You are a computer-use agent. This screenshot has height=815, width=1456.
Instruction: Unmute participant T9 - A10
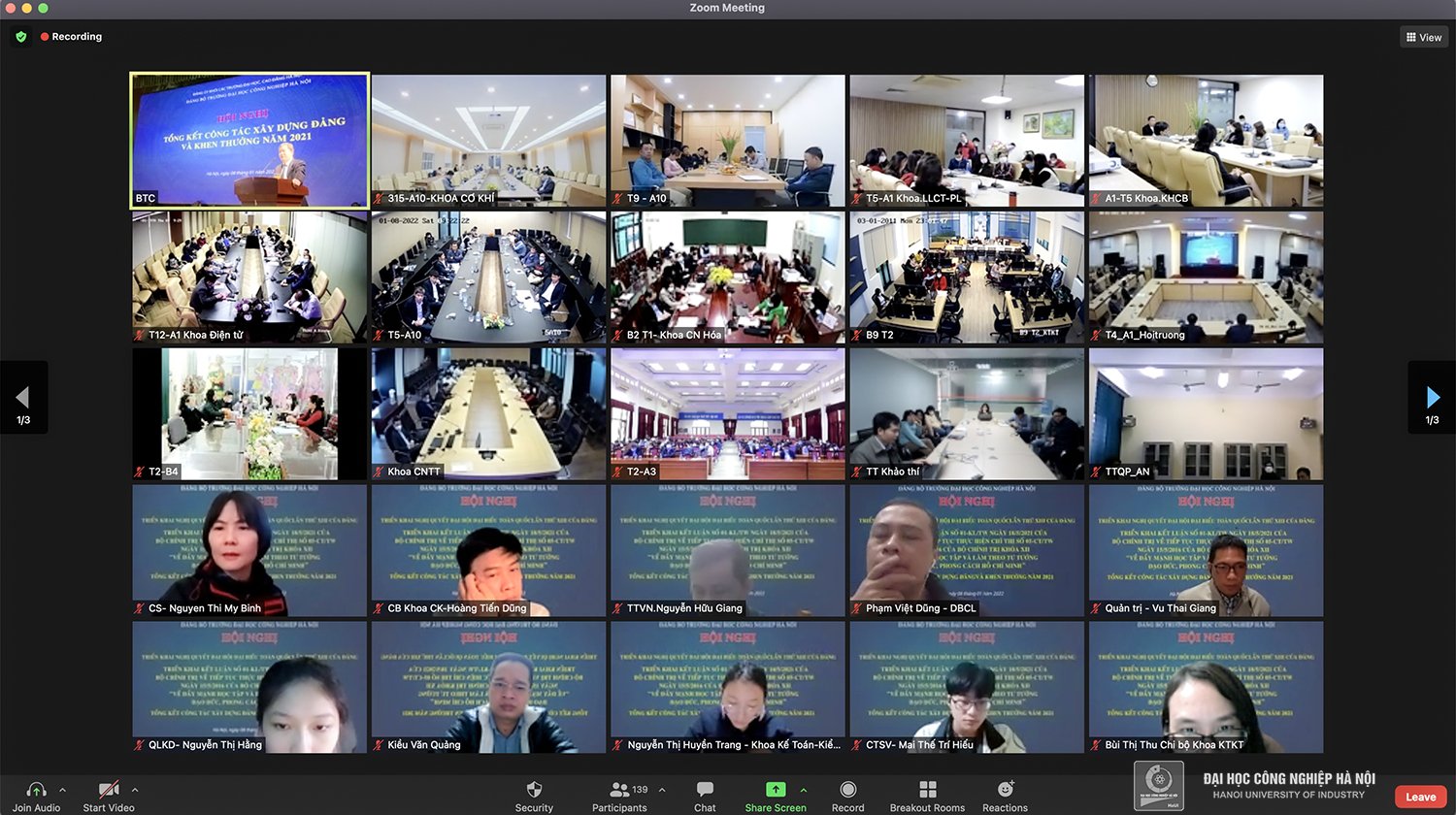click(616, 197)
